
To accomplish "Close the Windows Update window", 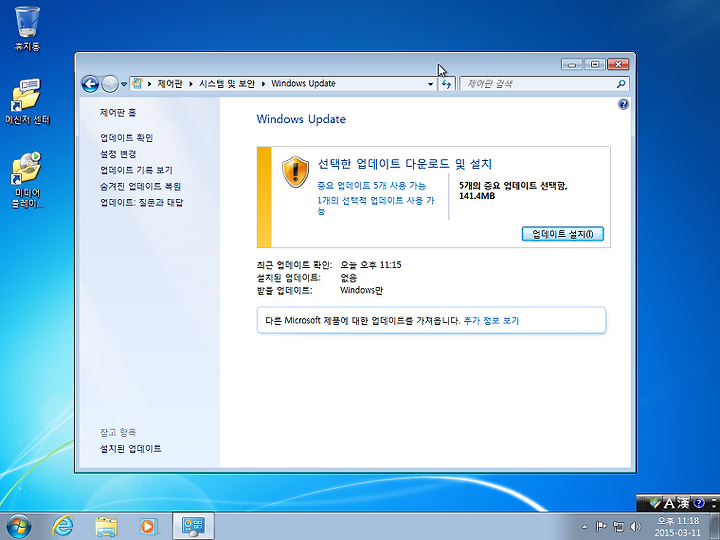I will (x=618, y=64).
